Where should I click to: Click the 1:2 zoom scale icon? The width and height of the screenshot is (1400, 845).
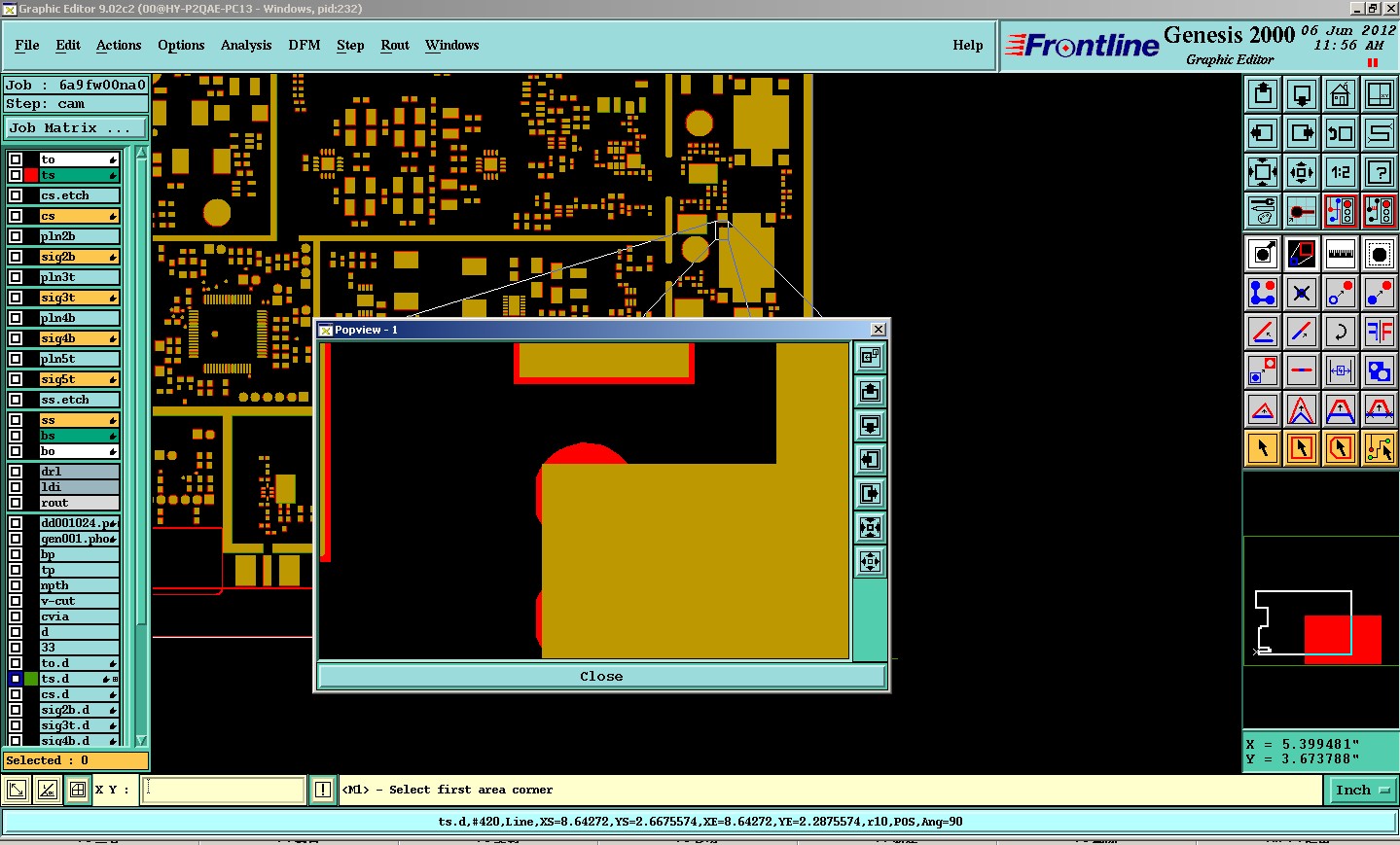coord(1340,172)
